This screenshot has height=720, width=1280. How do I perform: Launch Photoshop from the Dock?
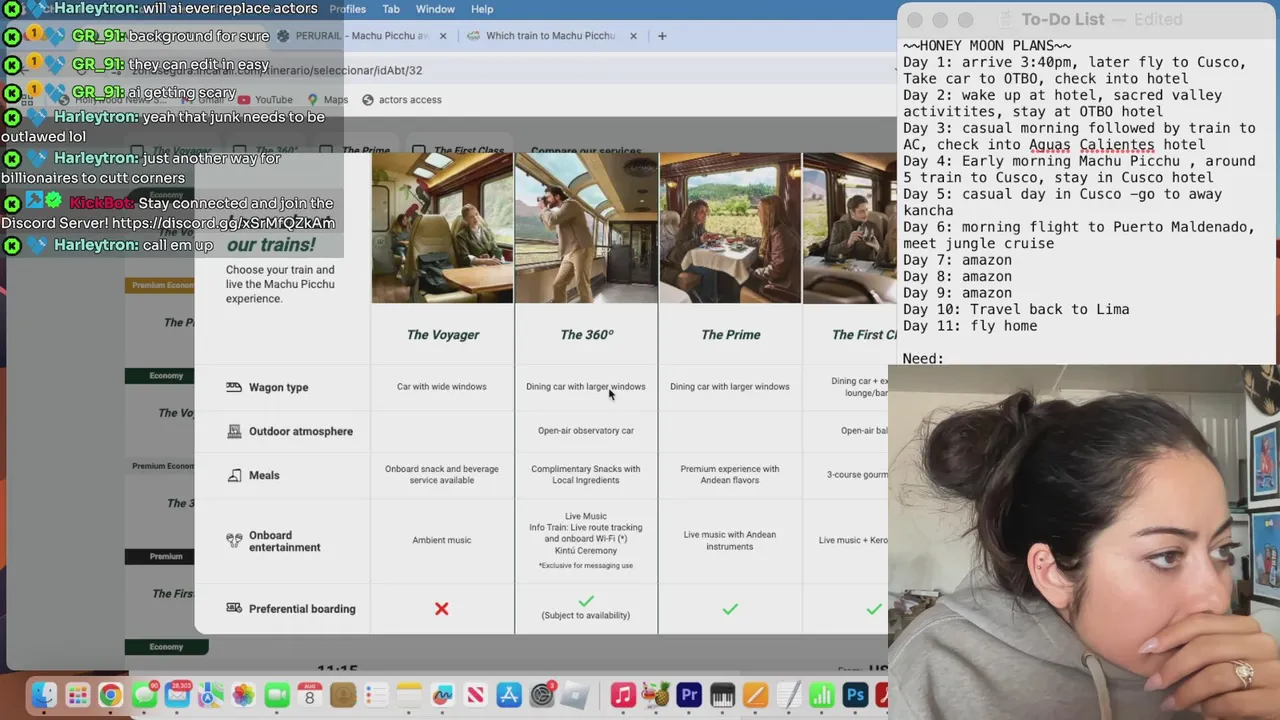click(855, 695)
